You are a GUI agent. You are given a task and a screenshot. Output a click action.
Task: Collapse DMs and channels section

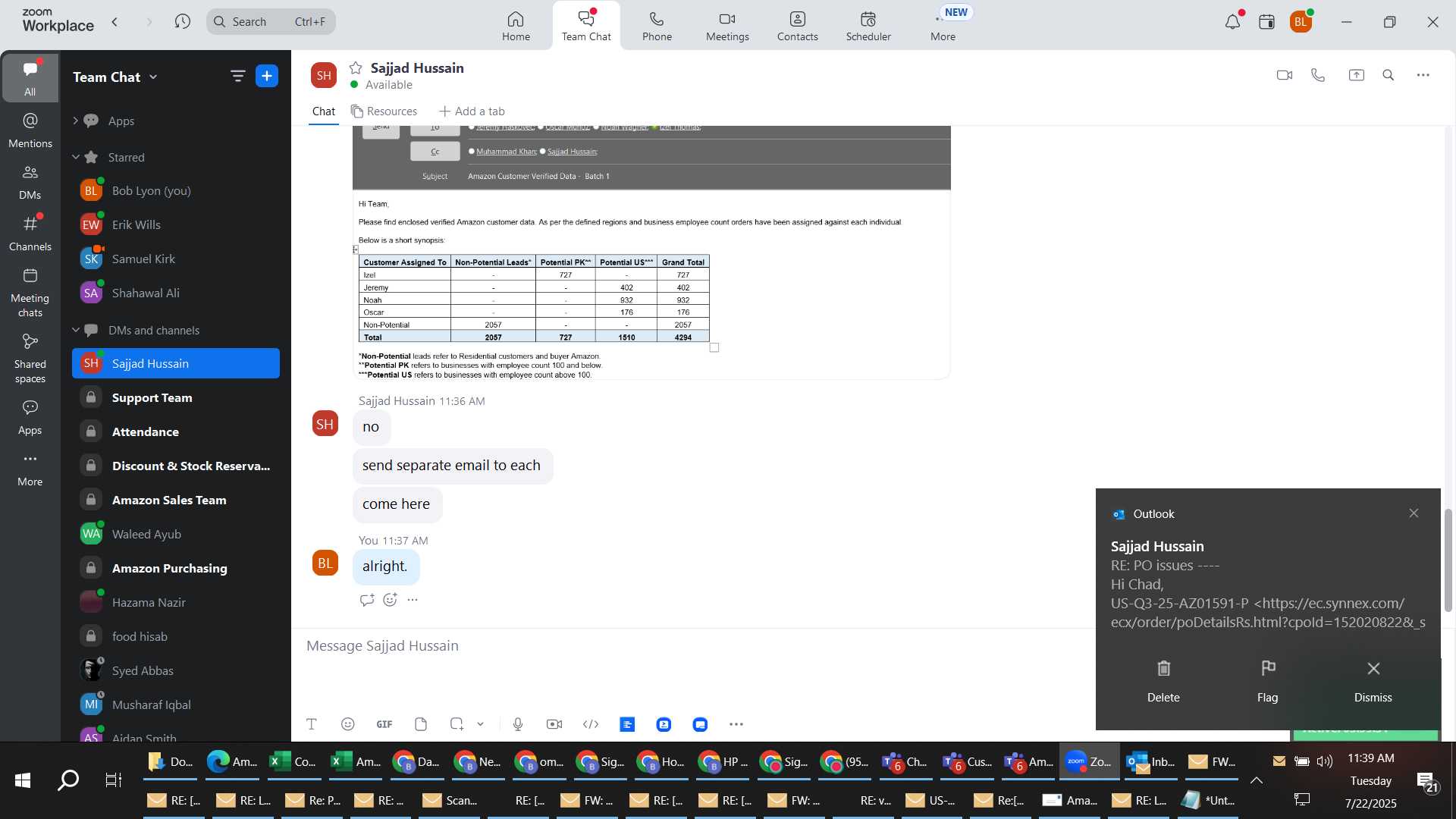pyautogui.click(x=75, y=330)
